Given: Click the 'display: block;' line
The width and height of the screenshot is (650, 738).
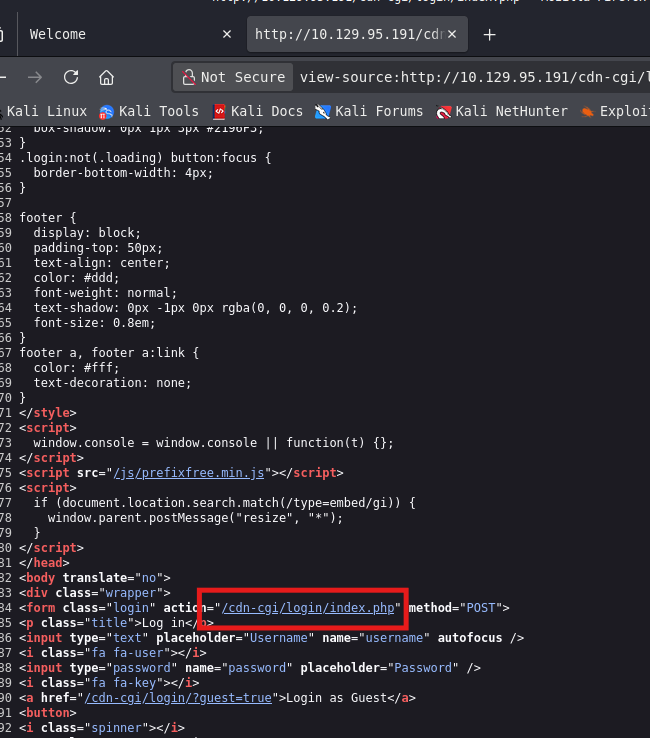Looking at the screenshot, I should coord(87,233).
